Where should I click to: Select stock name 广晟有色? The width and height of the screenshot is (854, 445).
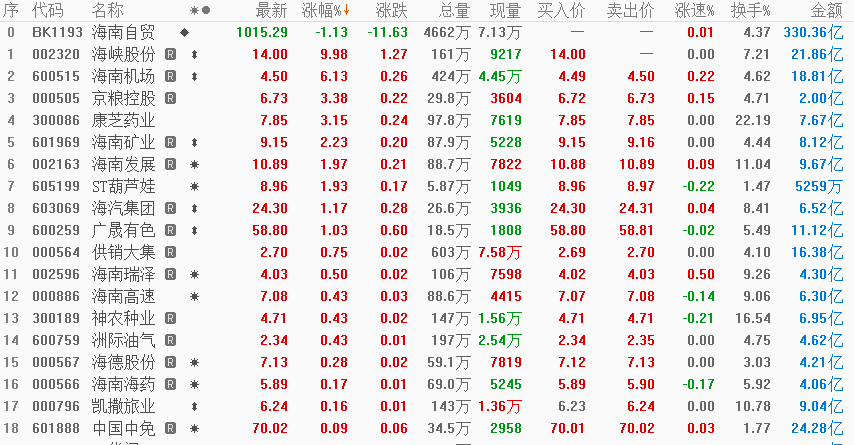click(x=123, y=230)
